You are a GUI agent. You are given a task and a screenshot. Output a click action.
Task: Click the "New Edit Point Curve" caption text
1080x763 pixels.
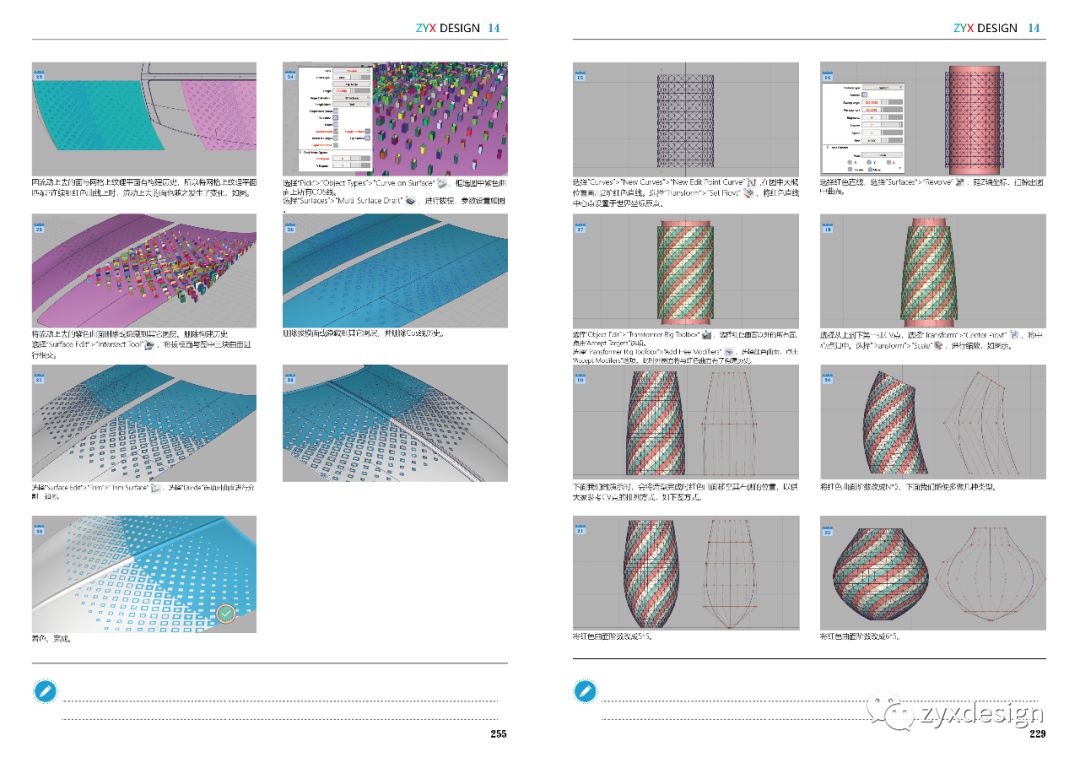707,182
